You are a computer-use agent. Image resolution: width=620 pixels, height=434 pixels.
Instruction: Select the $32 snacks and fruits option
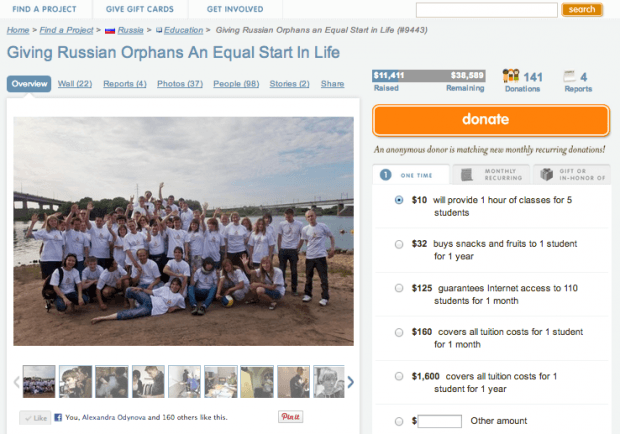click(x=399, y=244)
